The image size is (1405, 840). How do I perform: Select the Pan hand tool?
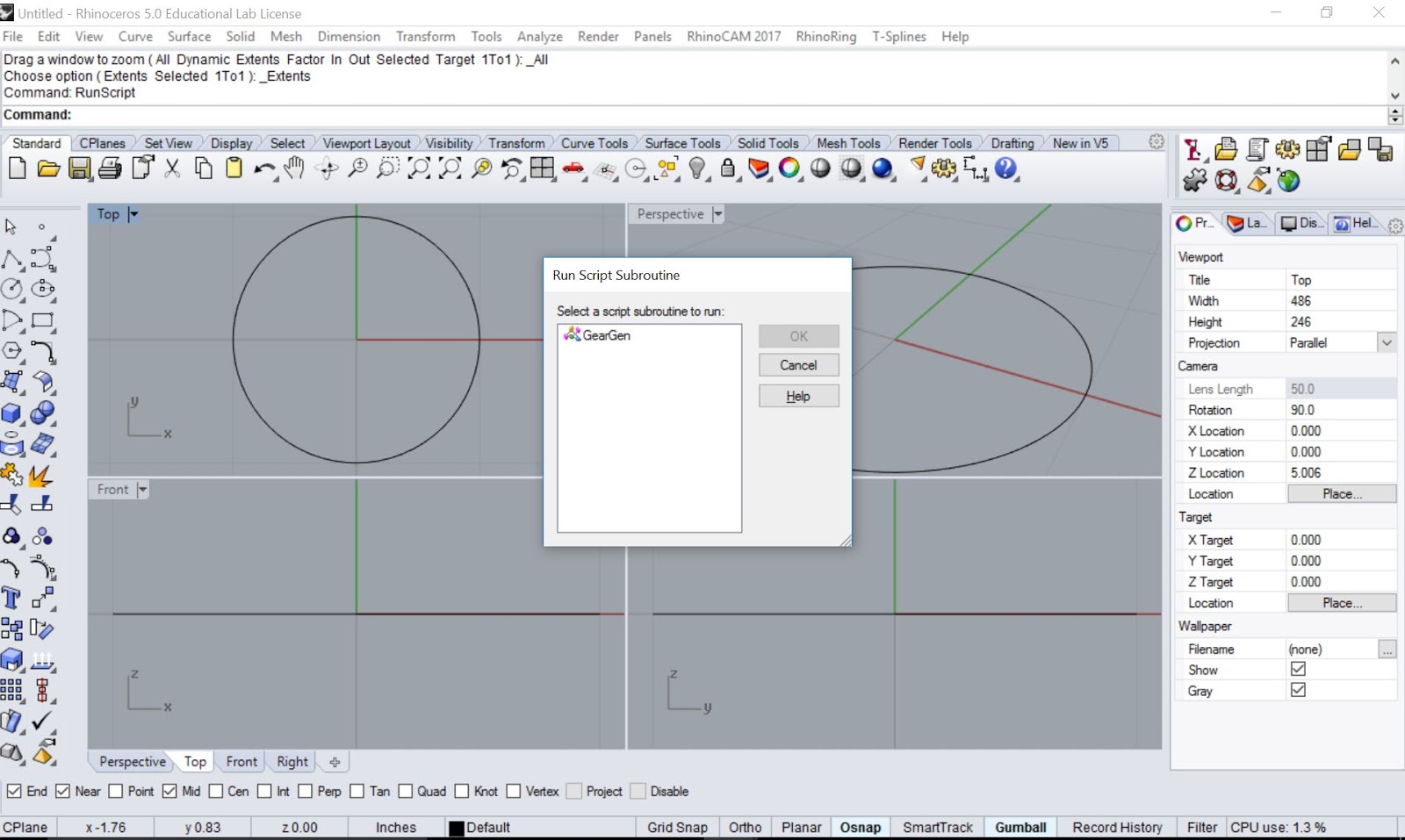[x=294, y=168]
